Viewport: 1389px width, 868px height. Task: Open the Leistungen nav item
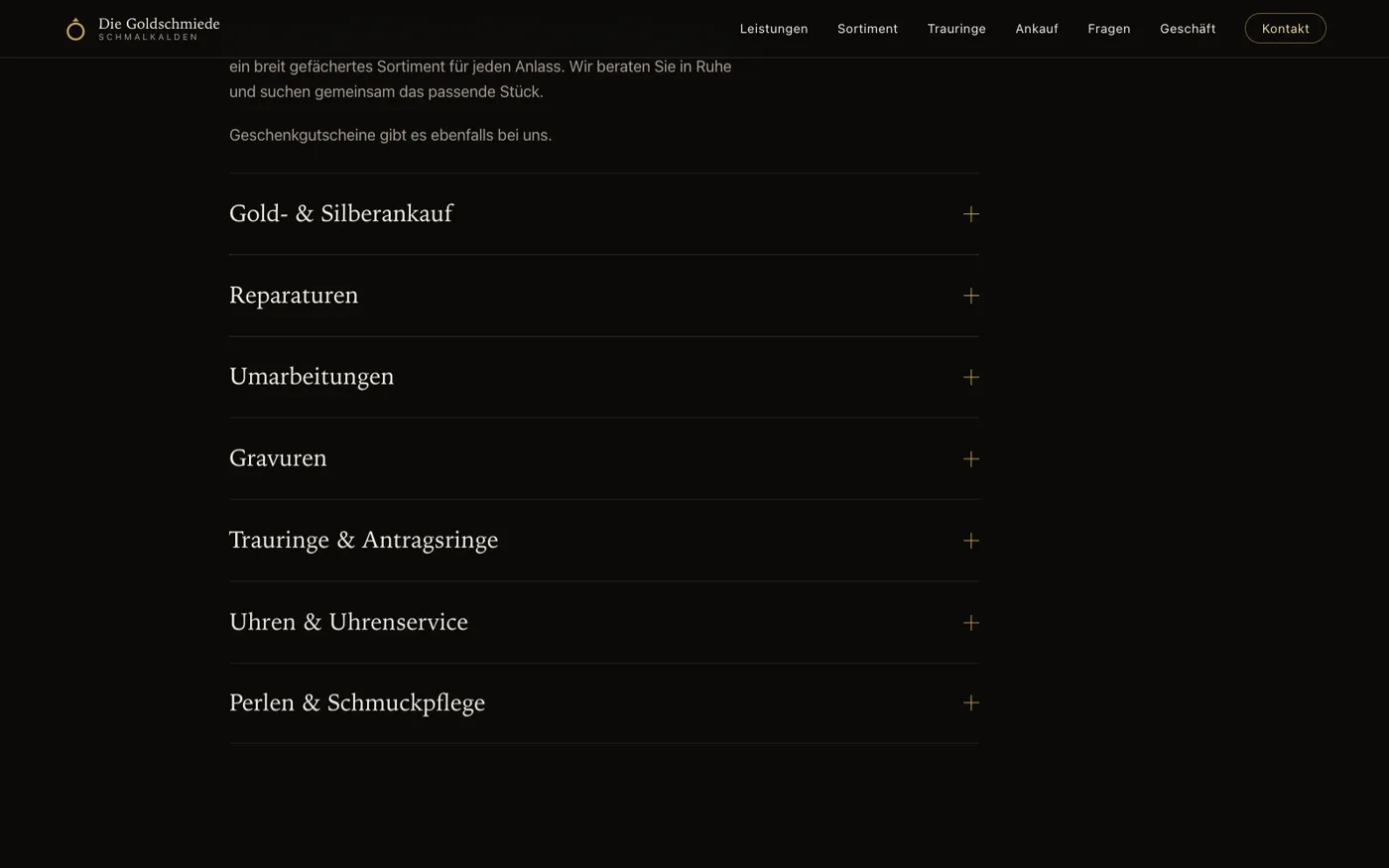tap(774, 29)
